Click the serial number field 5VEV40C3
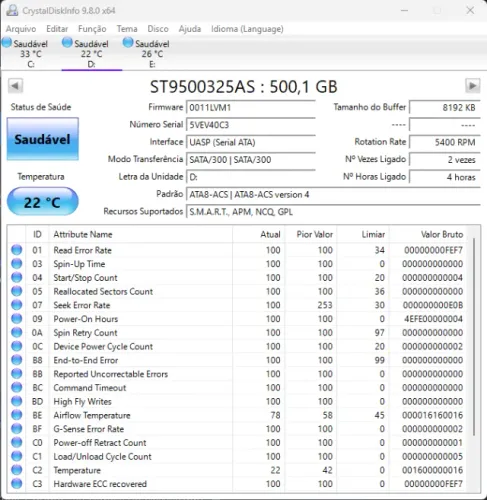This screenshot has height=500, width=487. (251, 125)
